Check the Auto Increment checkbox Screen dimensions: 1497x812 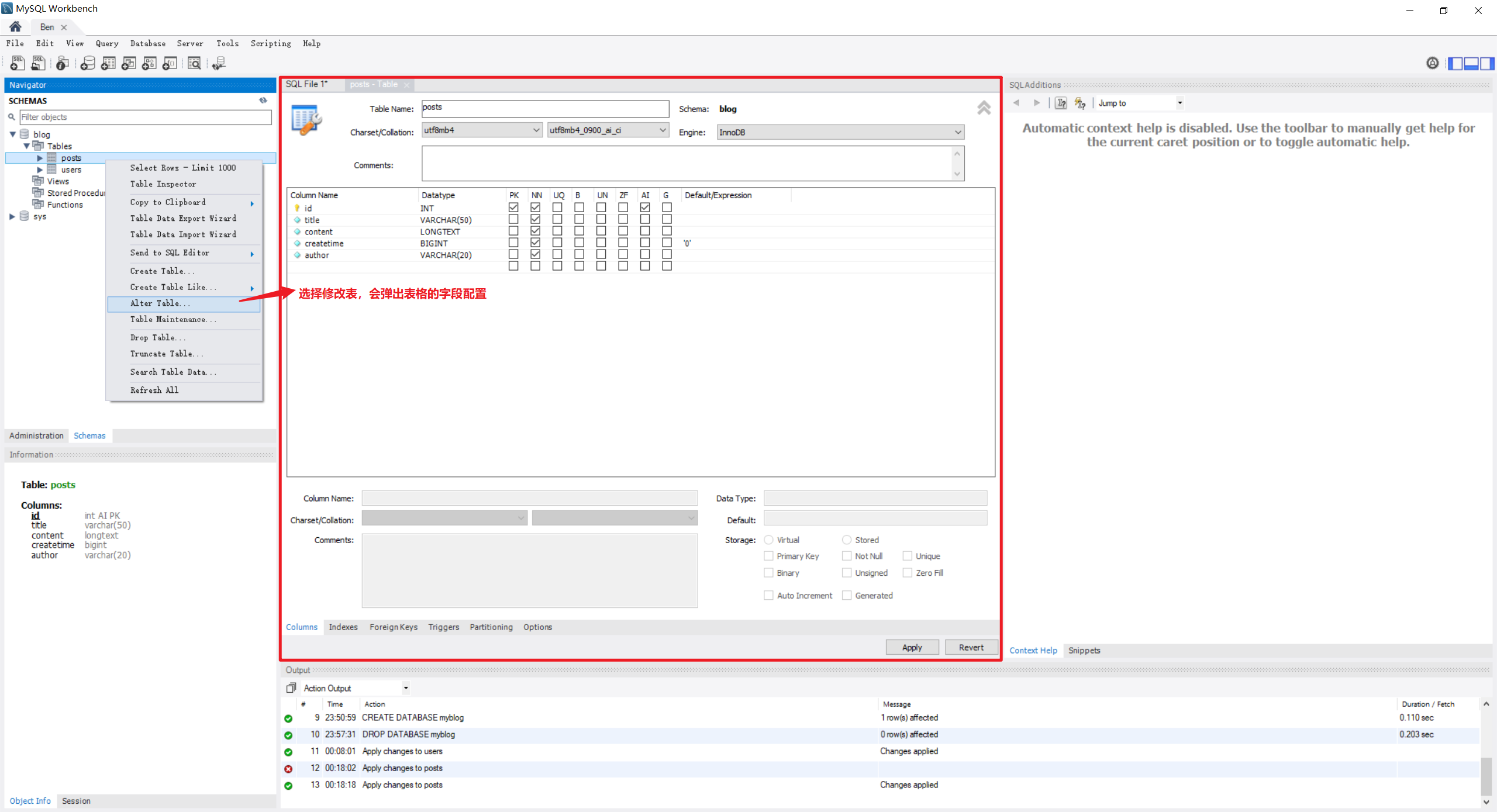[769, 595]
